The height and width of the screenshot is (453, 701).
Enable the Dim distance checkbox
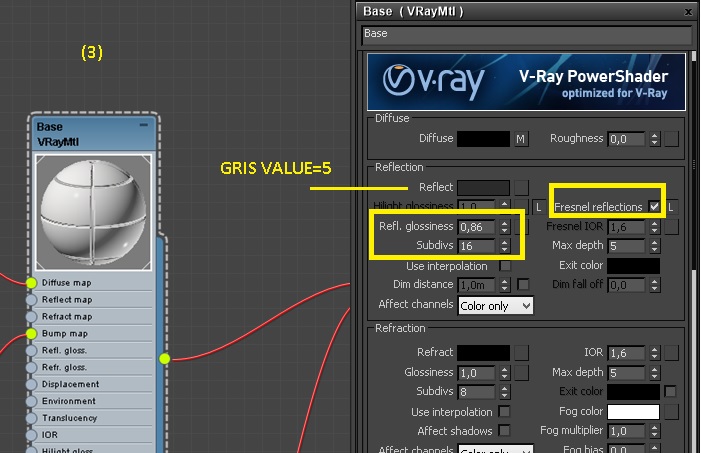[x=523, y=284]
